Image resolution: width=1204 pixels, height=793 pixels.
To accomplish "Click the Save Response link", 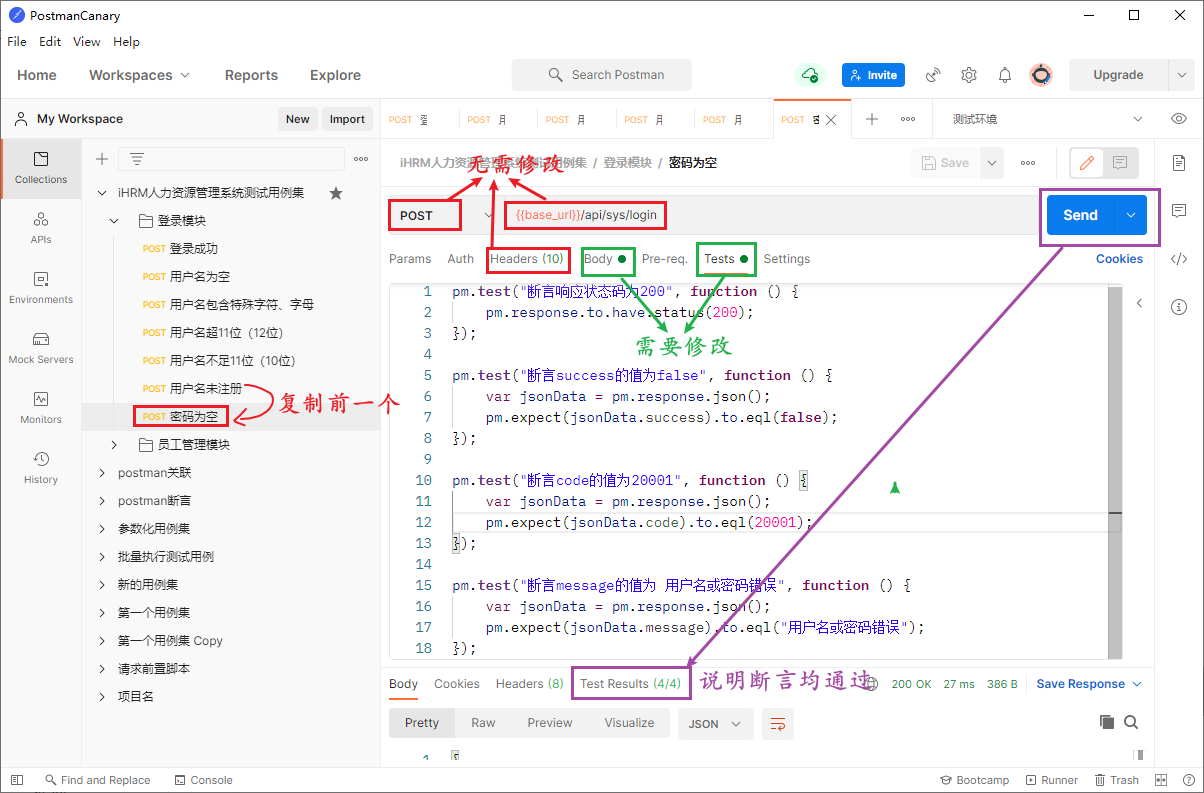I will 1082,683.
